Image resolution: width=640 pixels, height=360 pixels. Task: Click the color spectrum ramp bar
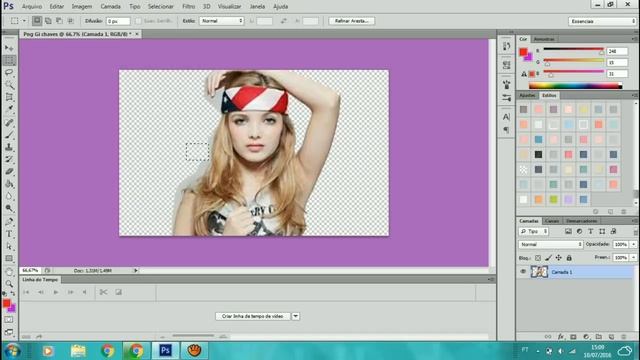tap(575, 86)
